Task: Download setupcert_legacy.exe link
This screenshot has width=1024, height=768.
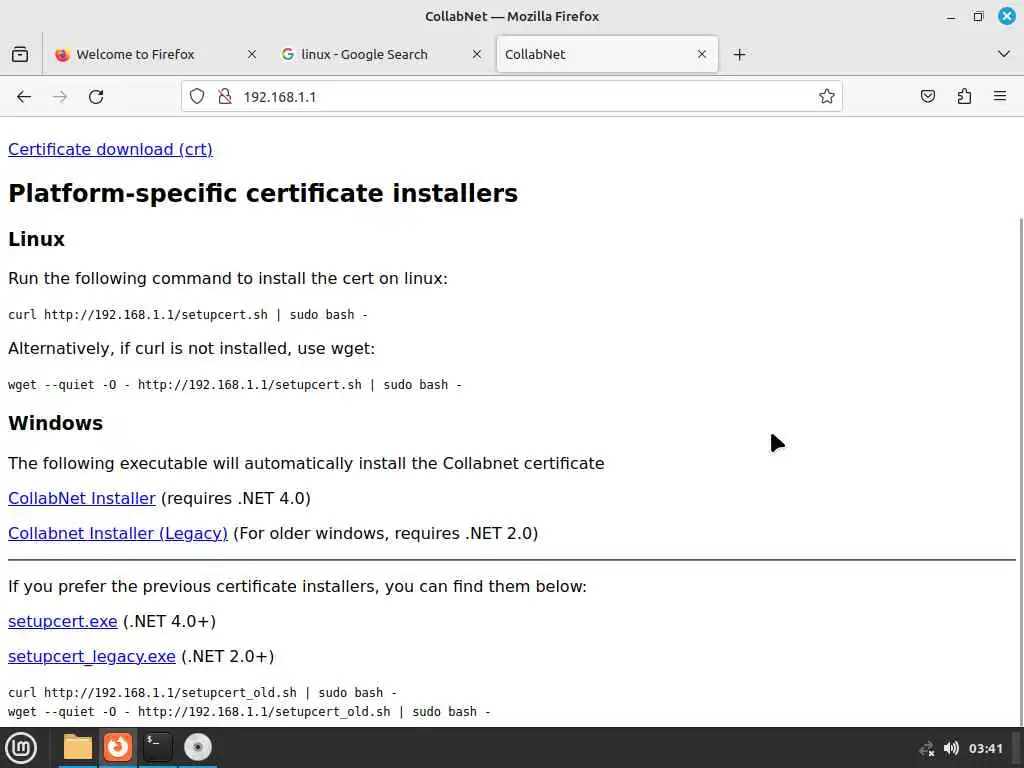Action: pyautogui.click(x=91, y=656)
